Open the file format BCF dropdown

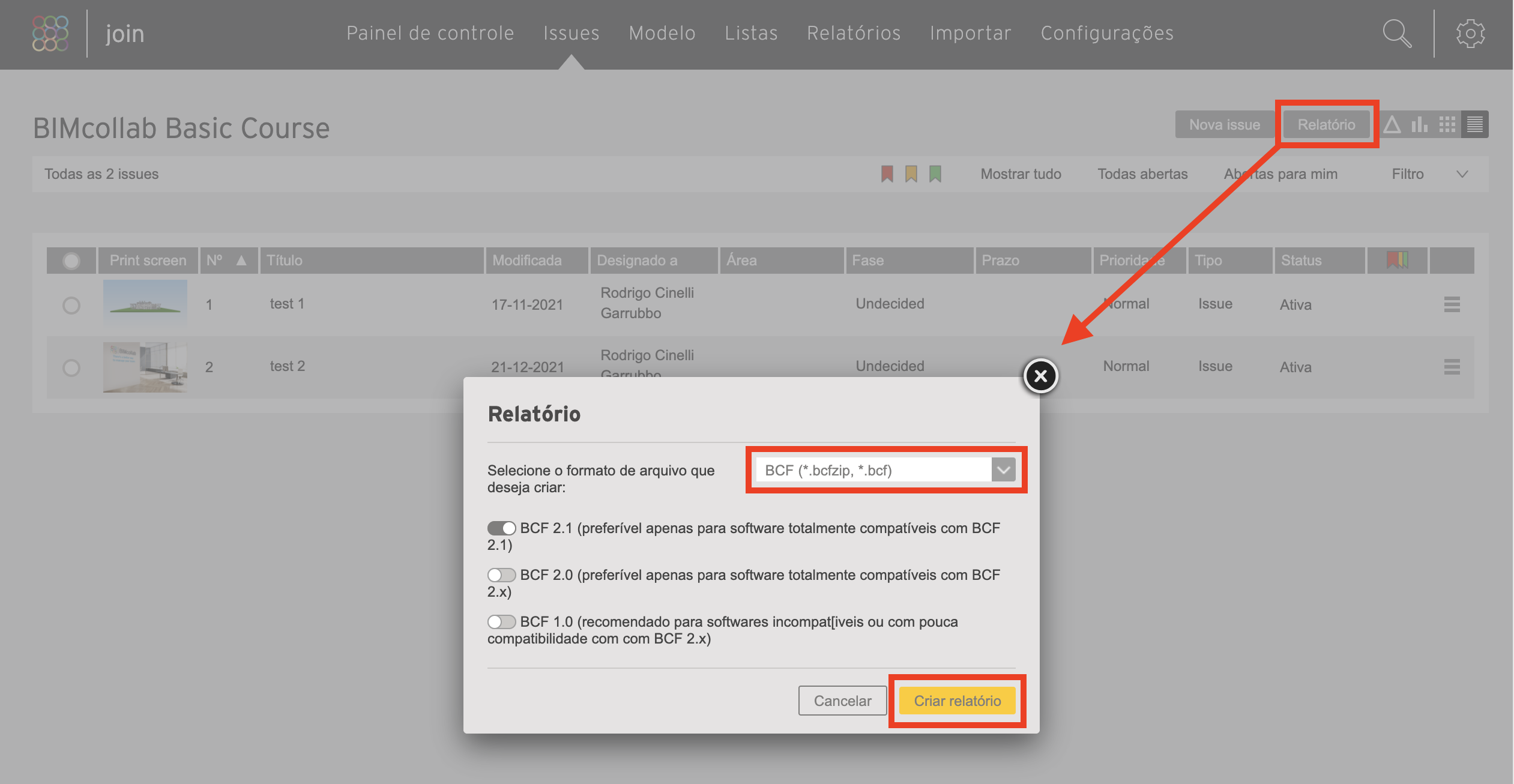pos(886,470)
